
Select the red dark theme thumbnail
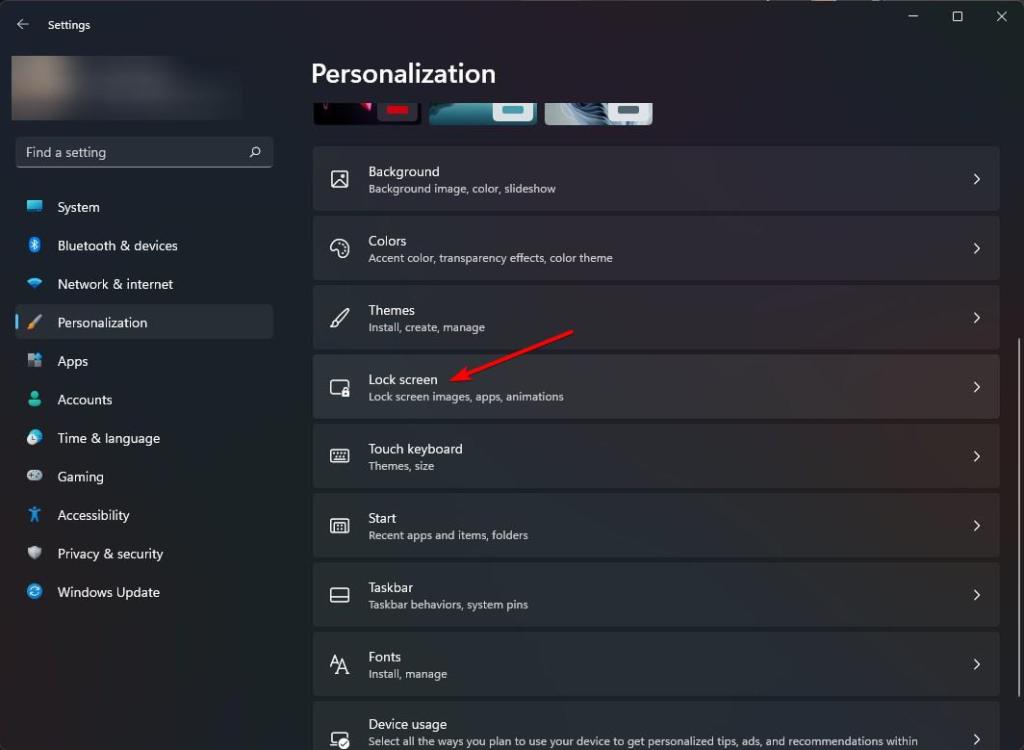point(367,114)
